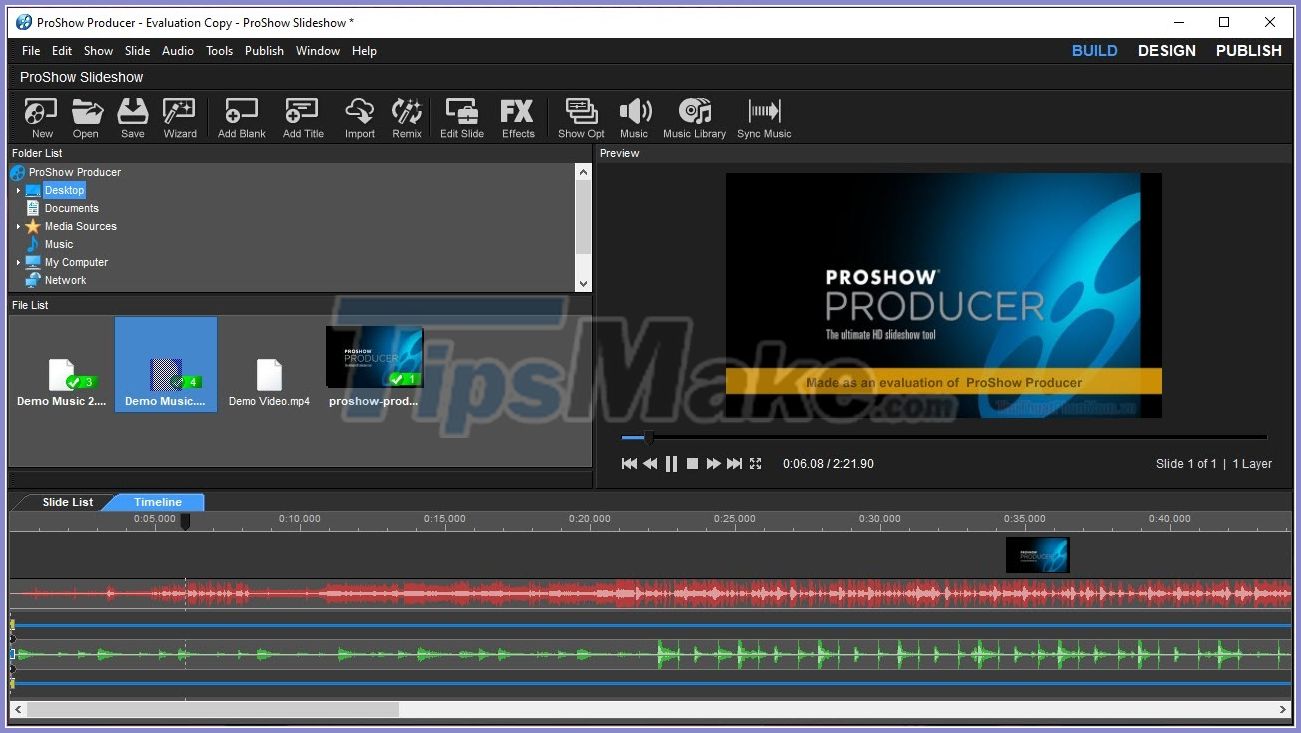Open the Remix tool

pos(406,117)
